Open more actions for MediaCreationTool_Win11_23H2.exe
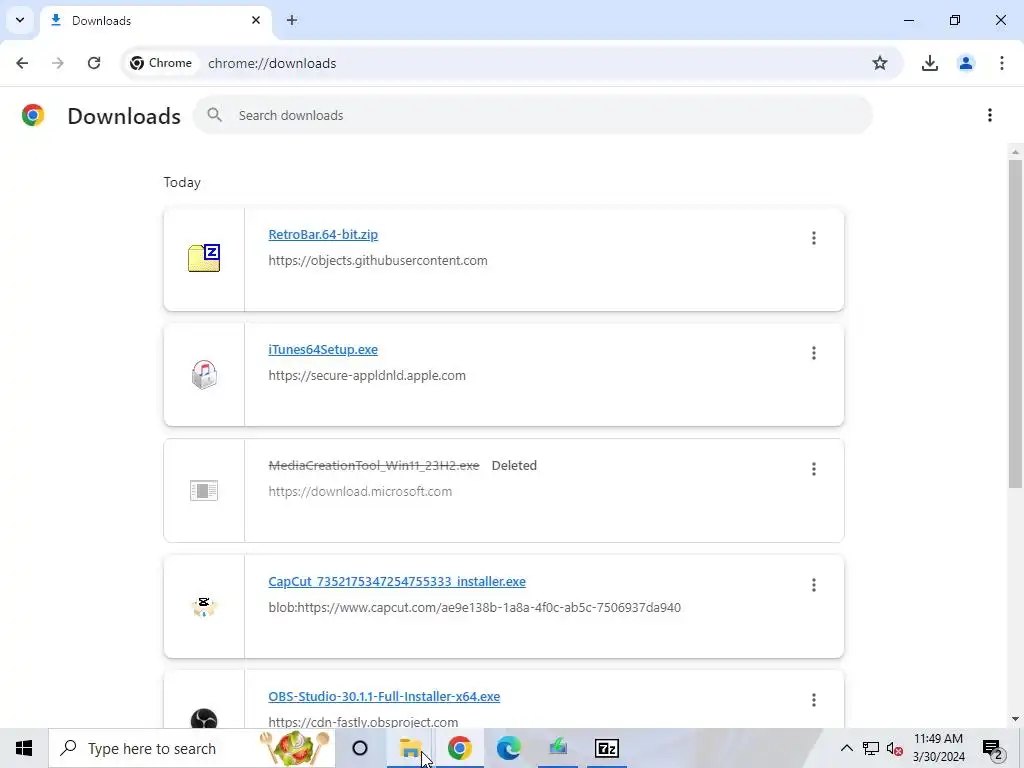This screenshot has height=768, width=1024. tap(814, 469)
